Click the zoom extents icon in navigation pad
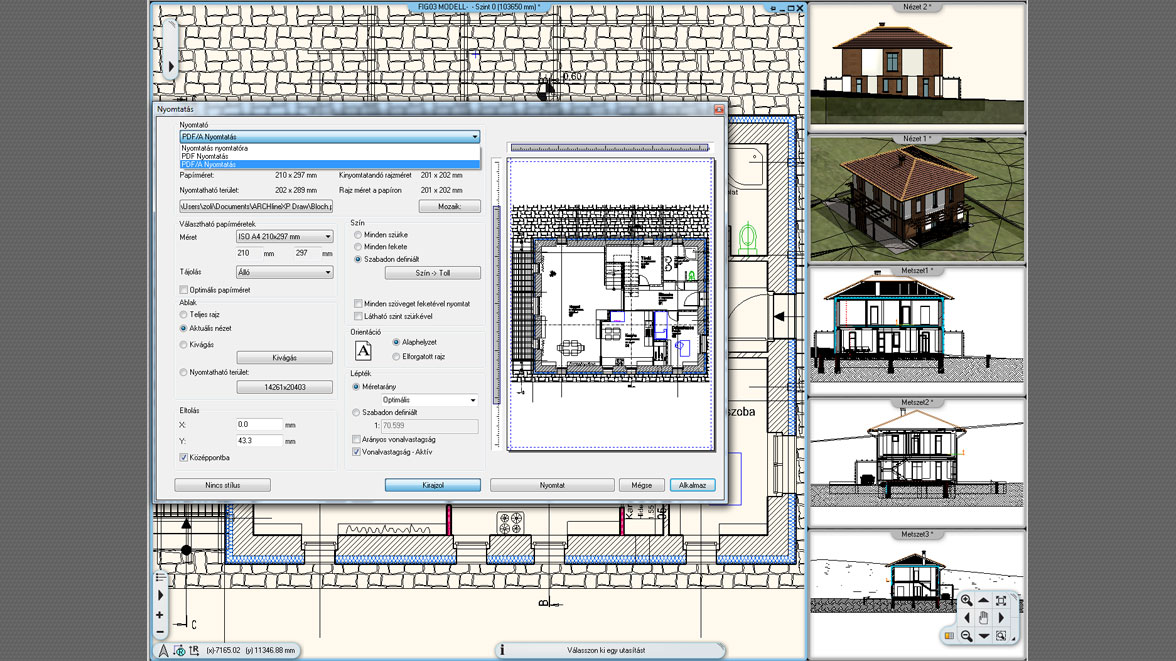The width and height of the screenshot is (1176, 661). (x=1000, y=600)
